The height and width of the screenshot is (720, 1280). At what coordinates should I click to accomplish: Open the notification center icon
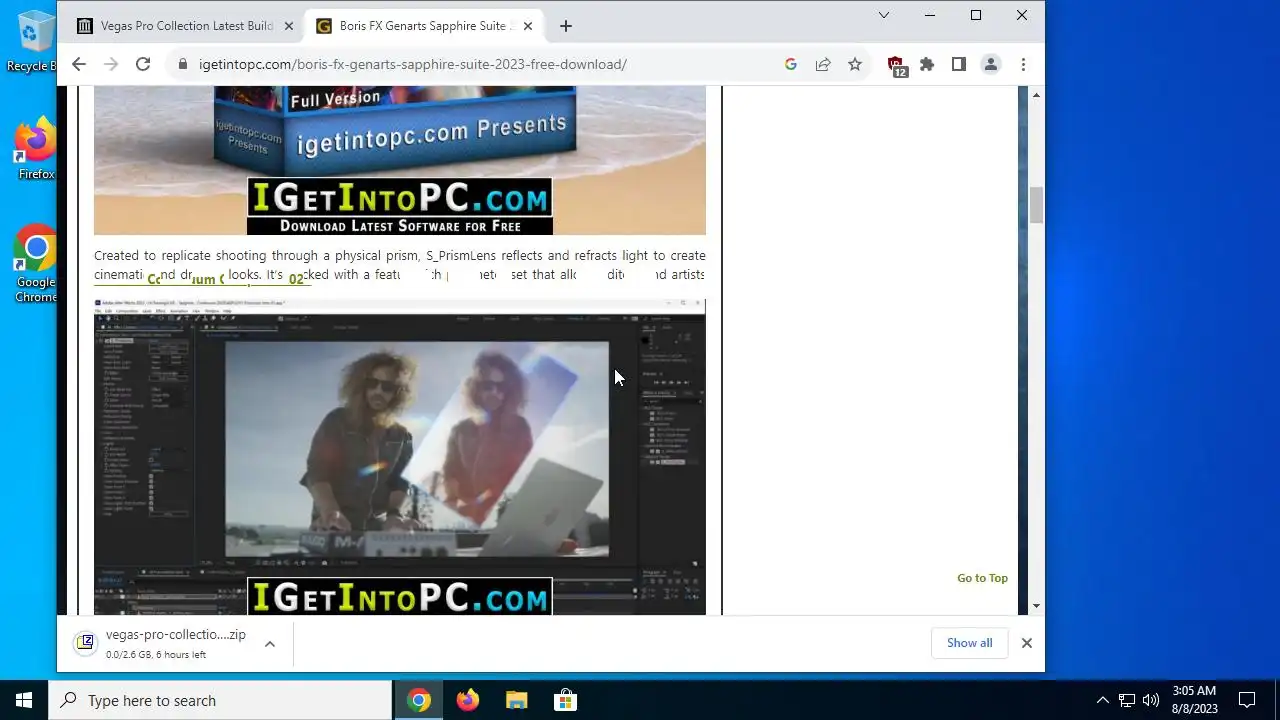pos(1247,700)
